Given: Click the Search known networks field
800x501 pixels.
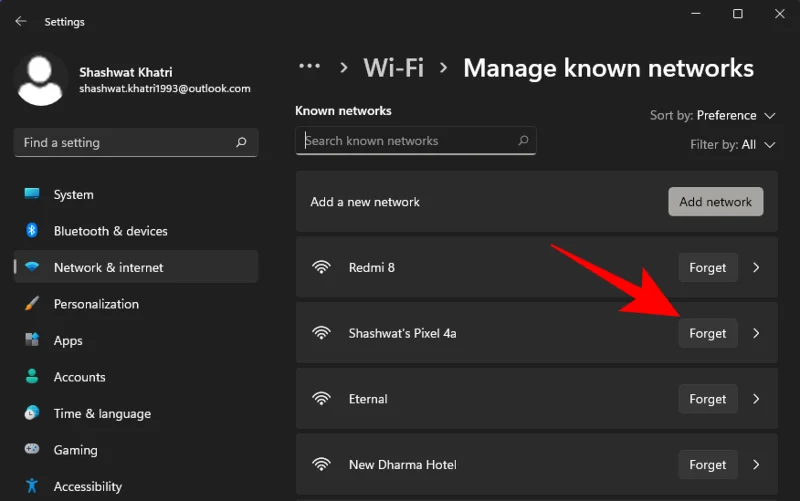Looking at the screenshot, I should tap(415, 140).
